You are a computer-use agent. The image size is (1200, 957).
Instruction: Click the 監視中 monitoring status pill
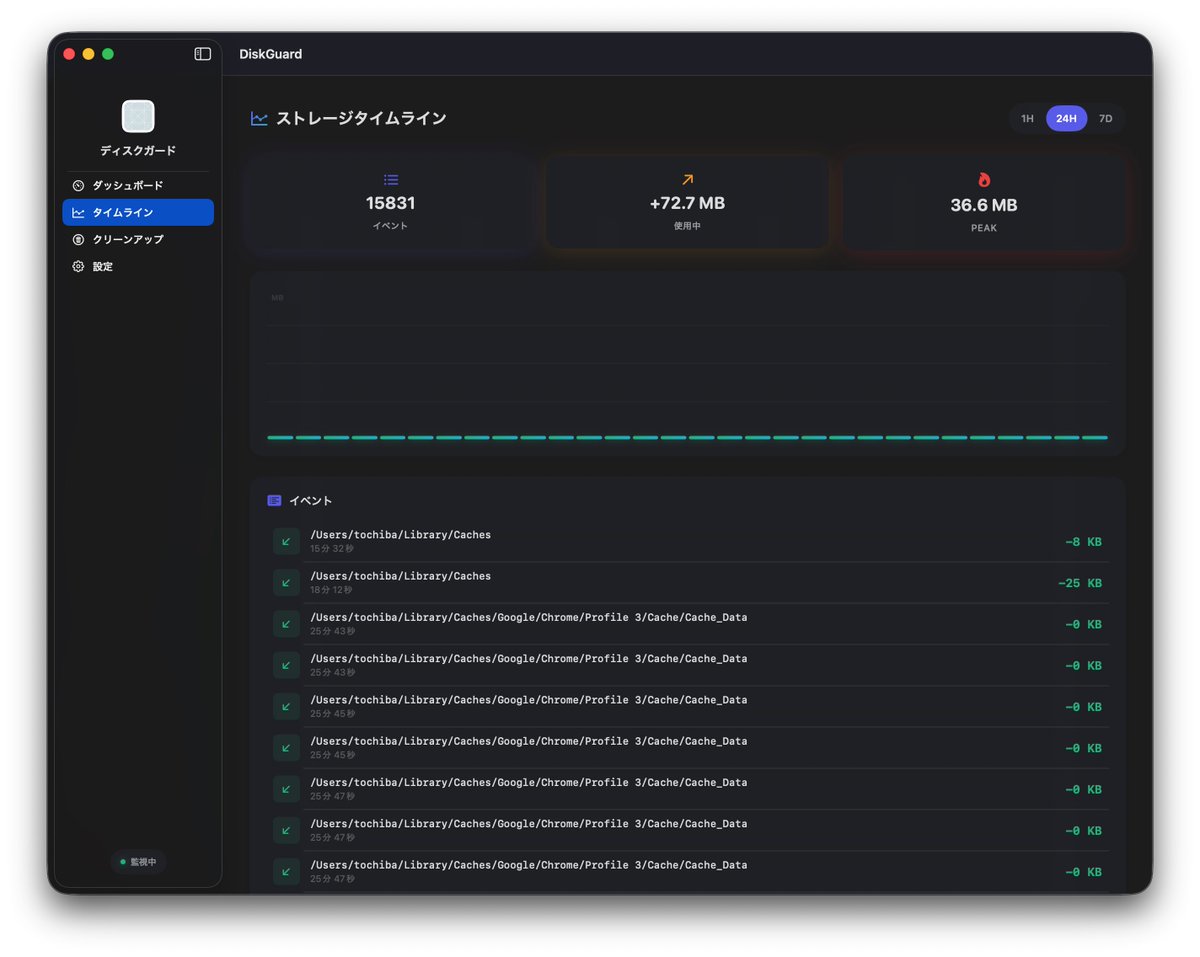pyautogui.click(x=138, y=862)
